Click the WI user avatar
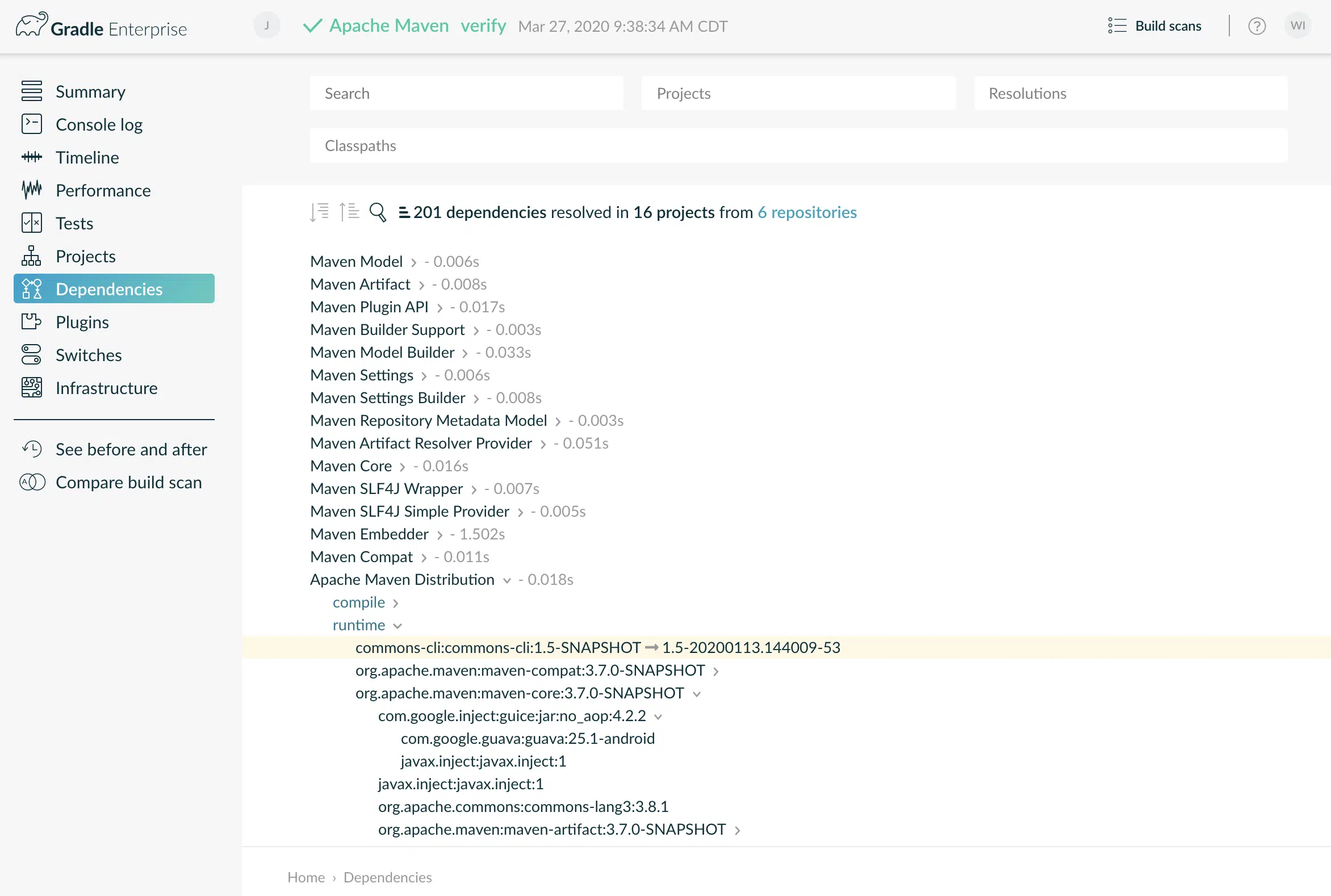The width and height of the screenshot is (1331, 896). (x=1297, y=26)
